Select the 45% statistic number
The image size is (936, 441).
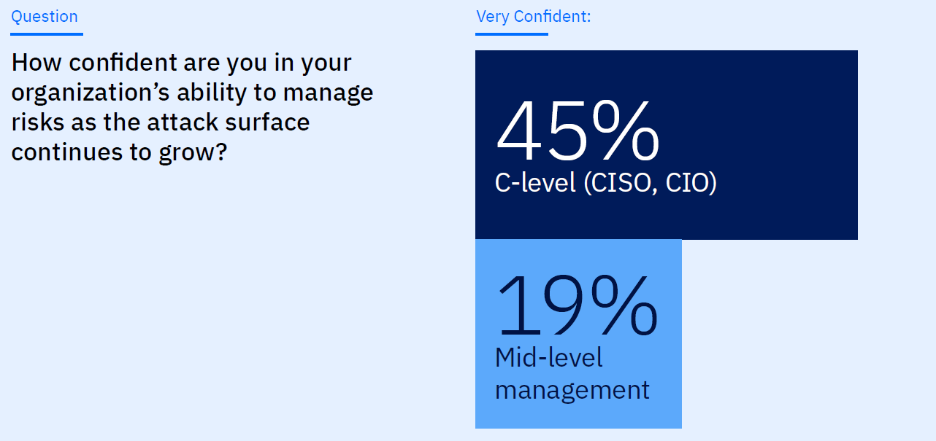577,132
